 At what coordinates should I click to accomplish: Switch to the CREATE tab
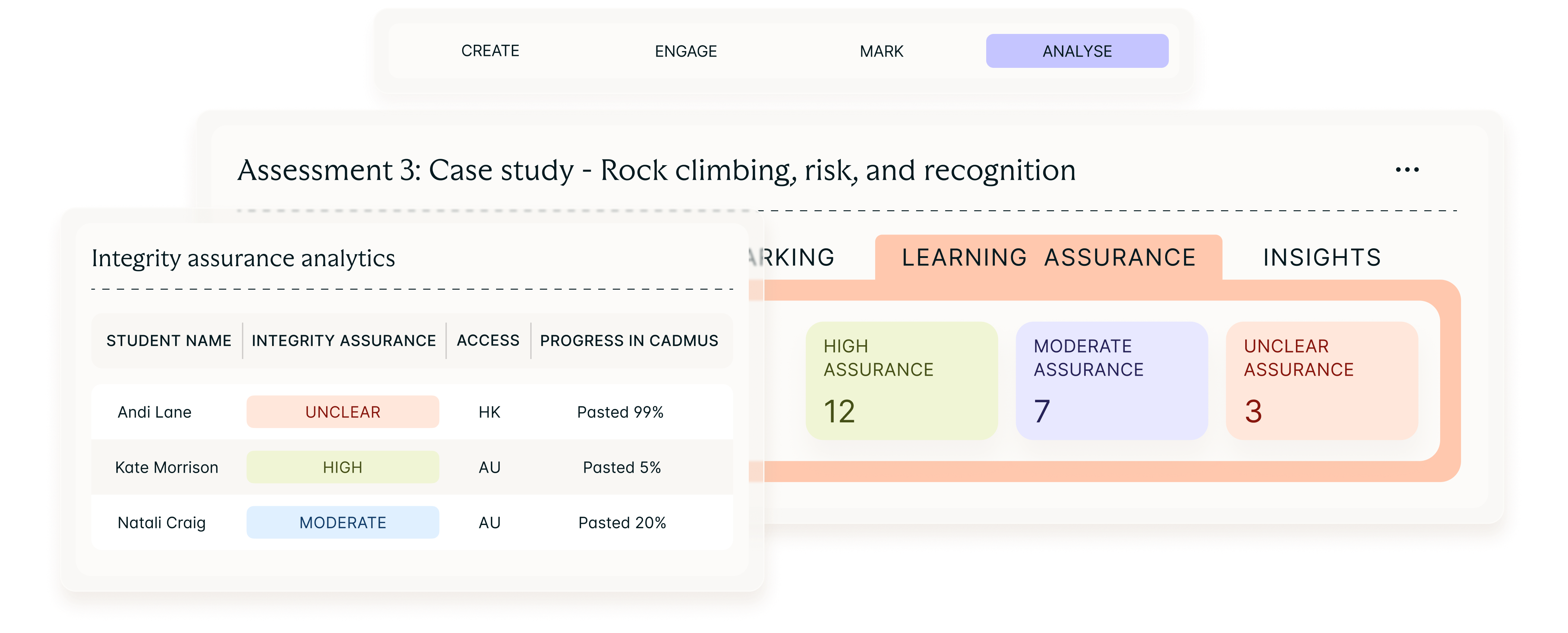tap(490, 51)
